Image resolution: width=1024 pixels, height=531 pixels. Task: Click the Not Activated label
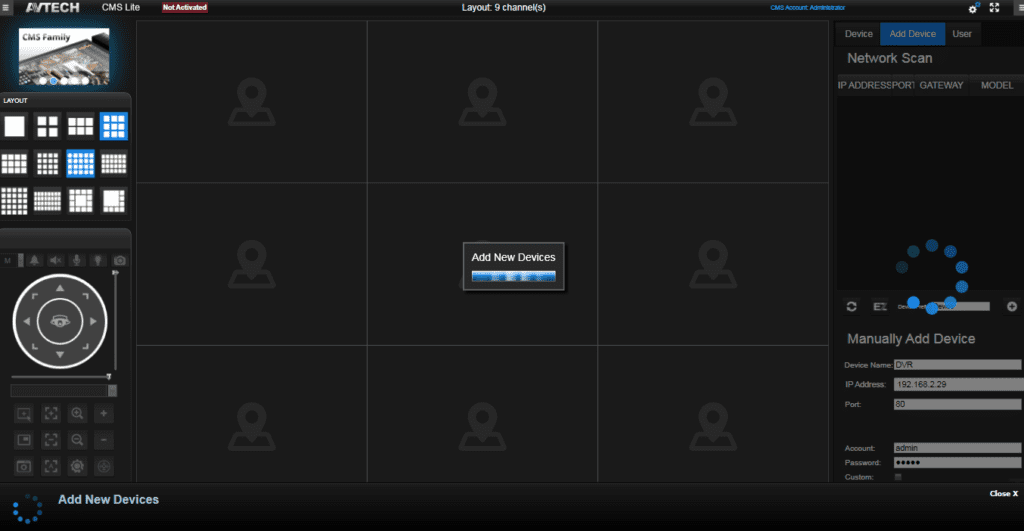click(x=184, y=8)
